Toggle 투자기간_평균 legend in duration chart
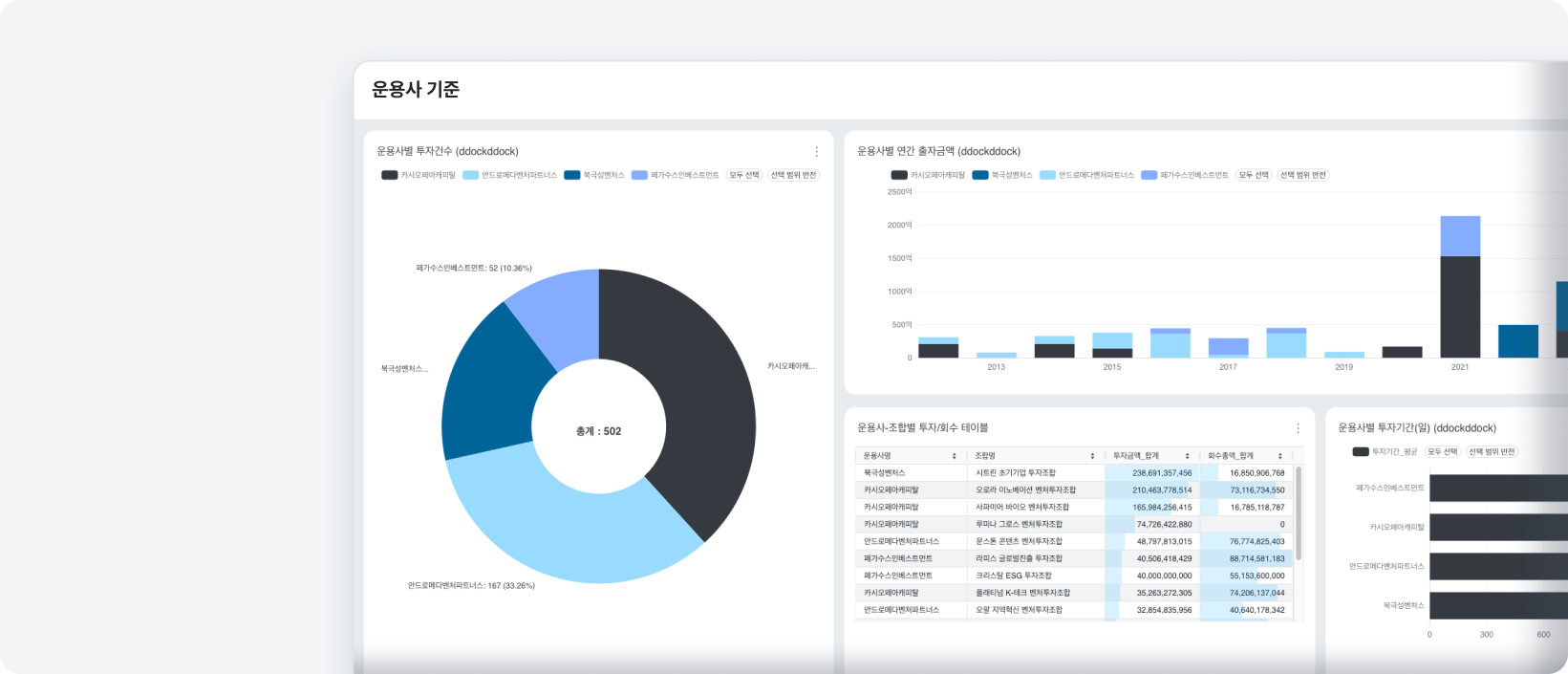 pyautogui.click(x=1385, y=451)
